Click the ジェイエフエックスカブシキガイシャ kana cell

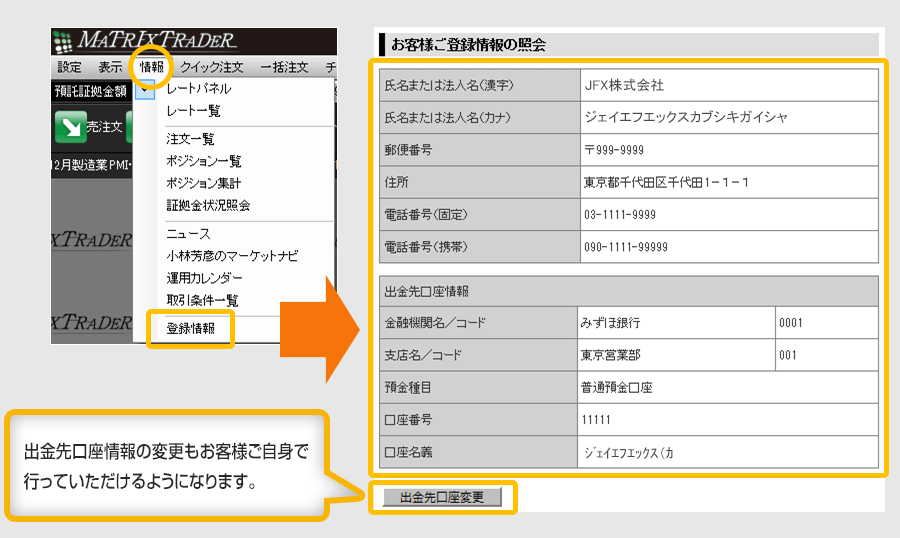729,118
